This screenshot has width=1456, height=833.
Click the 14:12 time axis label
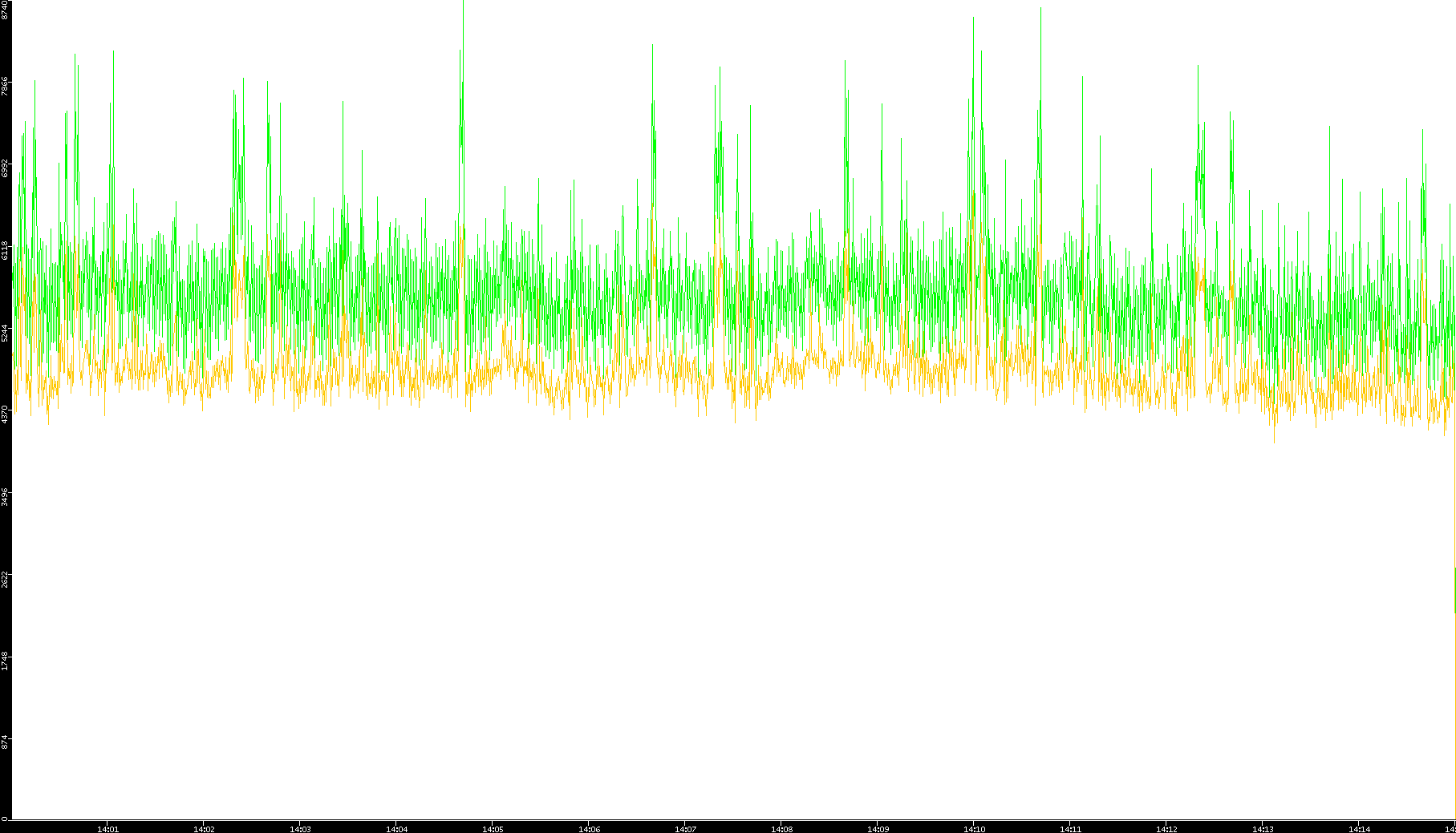click(x=1166, y=829)
